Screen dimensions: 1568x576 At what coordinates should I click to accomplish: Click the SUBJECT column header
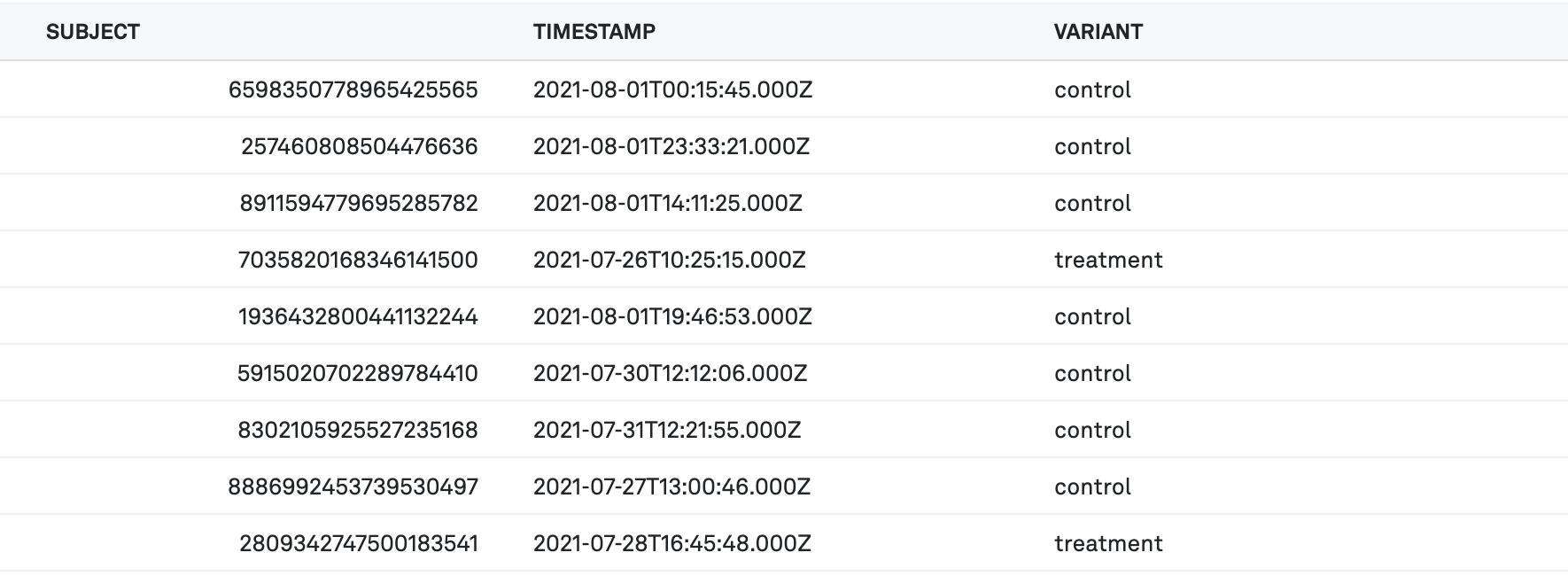(93, 32)
